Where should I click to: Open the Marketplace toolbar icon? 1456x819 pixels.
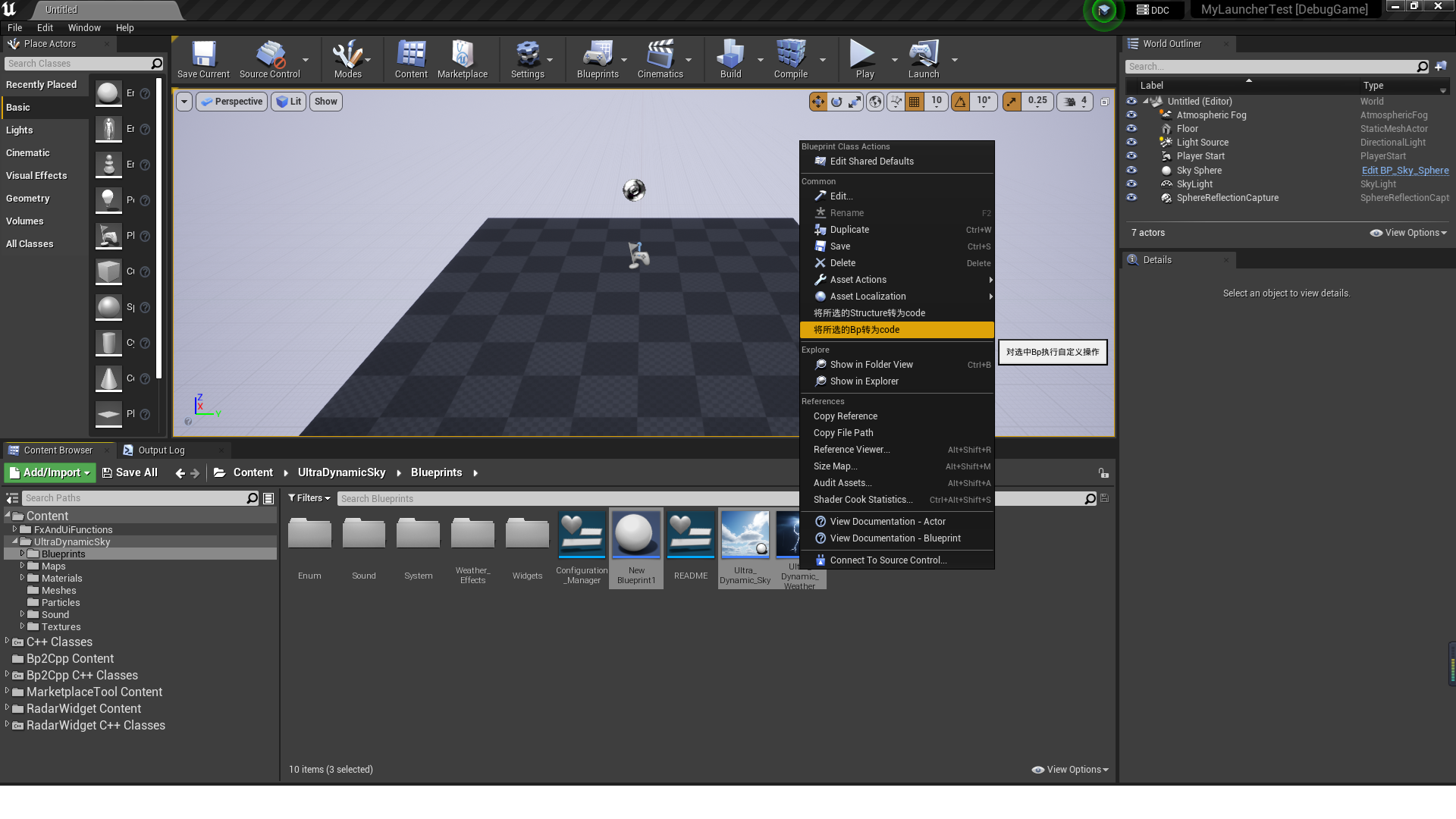(x=463, y=59)
